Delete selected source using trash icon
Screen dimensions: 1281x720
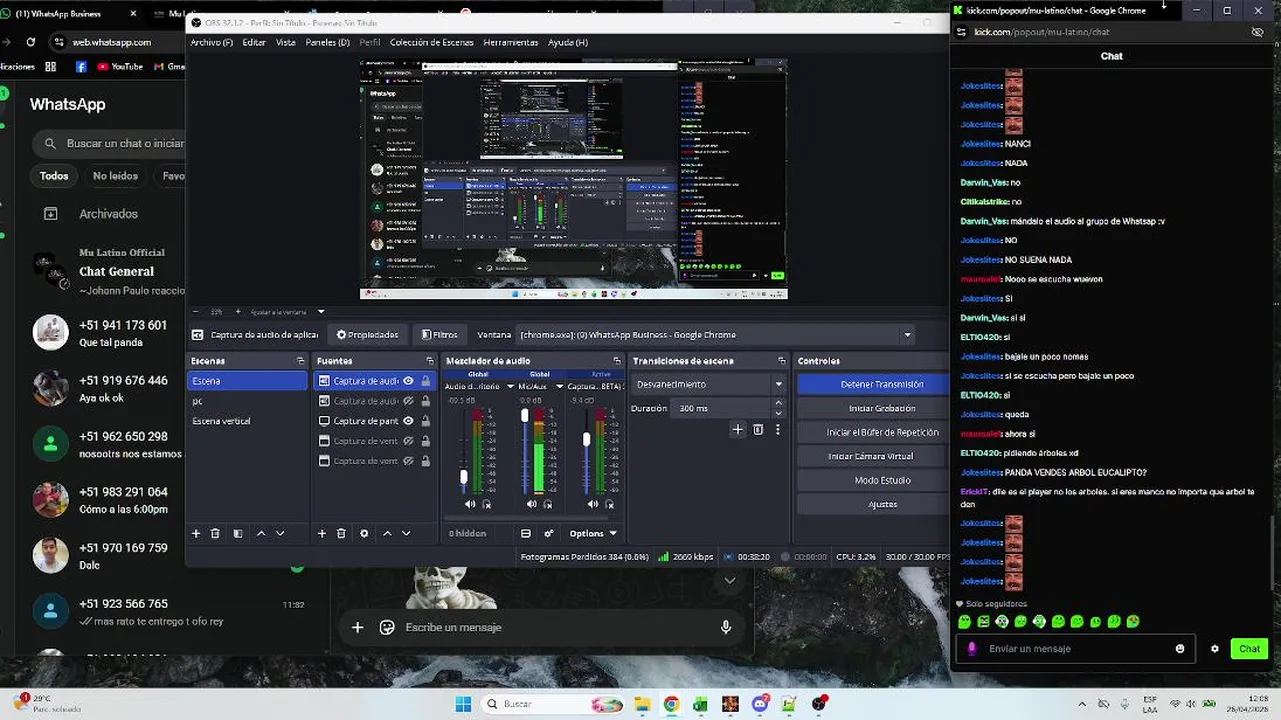(341, 534)
